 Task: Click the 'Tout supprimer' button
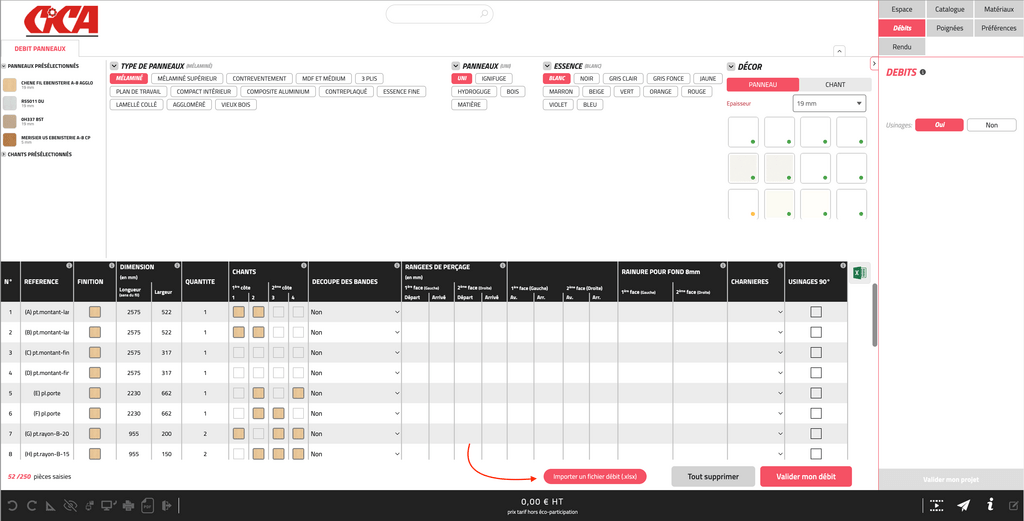713,477
